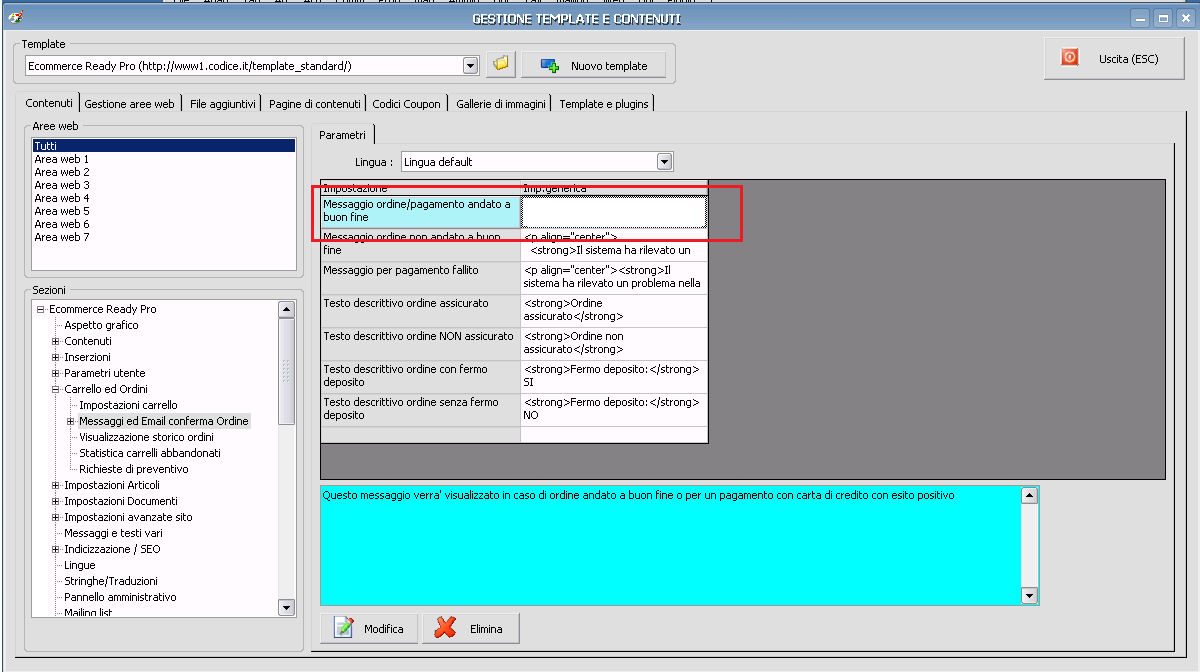The image size is (1200, 672).
Task: Open the Template selection dropdown arrow
Action: [x=471, y=65]
